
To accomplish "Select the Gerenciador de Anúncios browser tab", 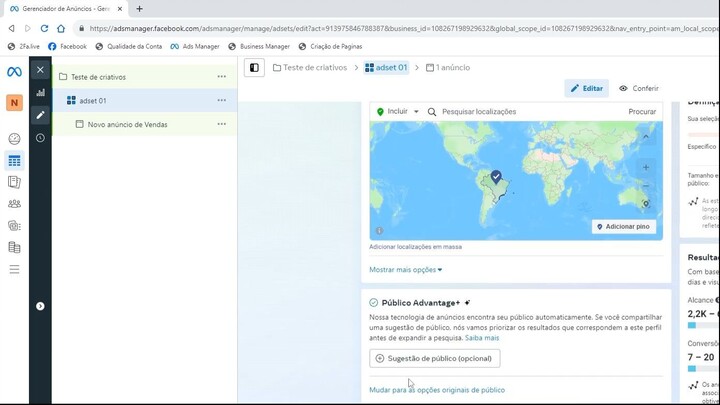I will click(64, 9).
